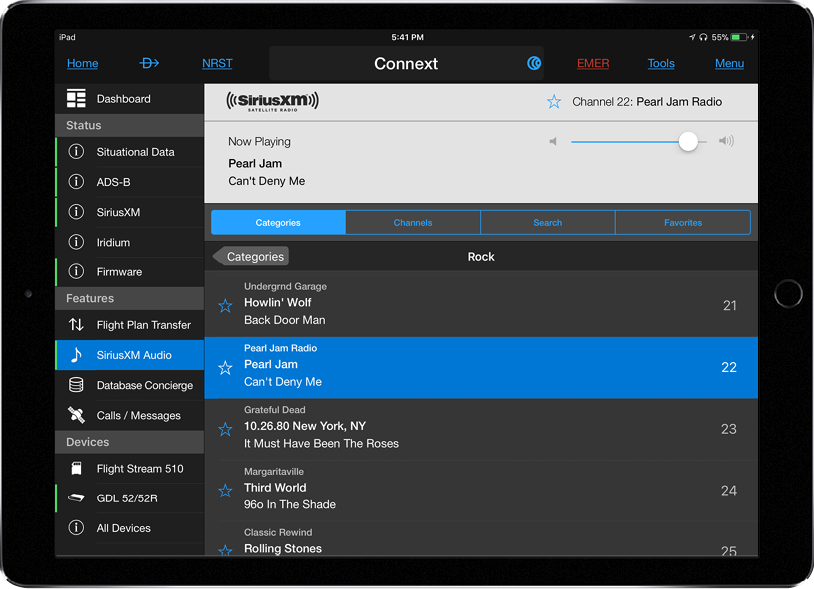Open the Home link
The height and width of the screenshot is (589, 814).
(83, 63)
